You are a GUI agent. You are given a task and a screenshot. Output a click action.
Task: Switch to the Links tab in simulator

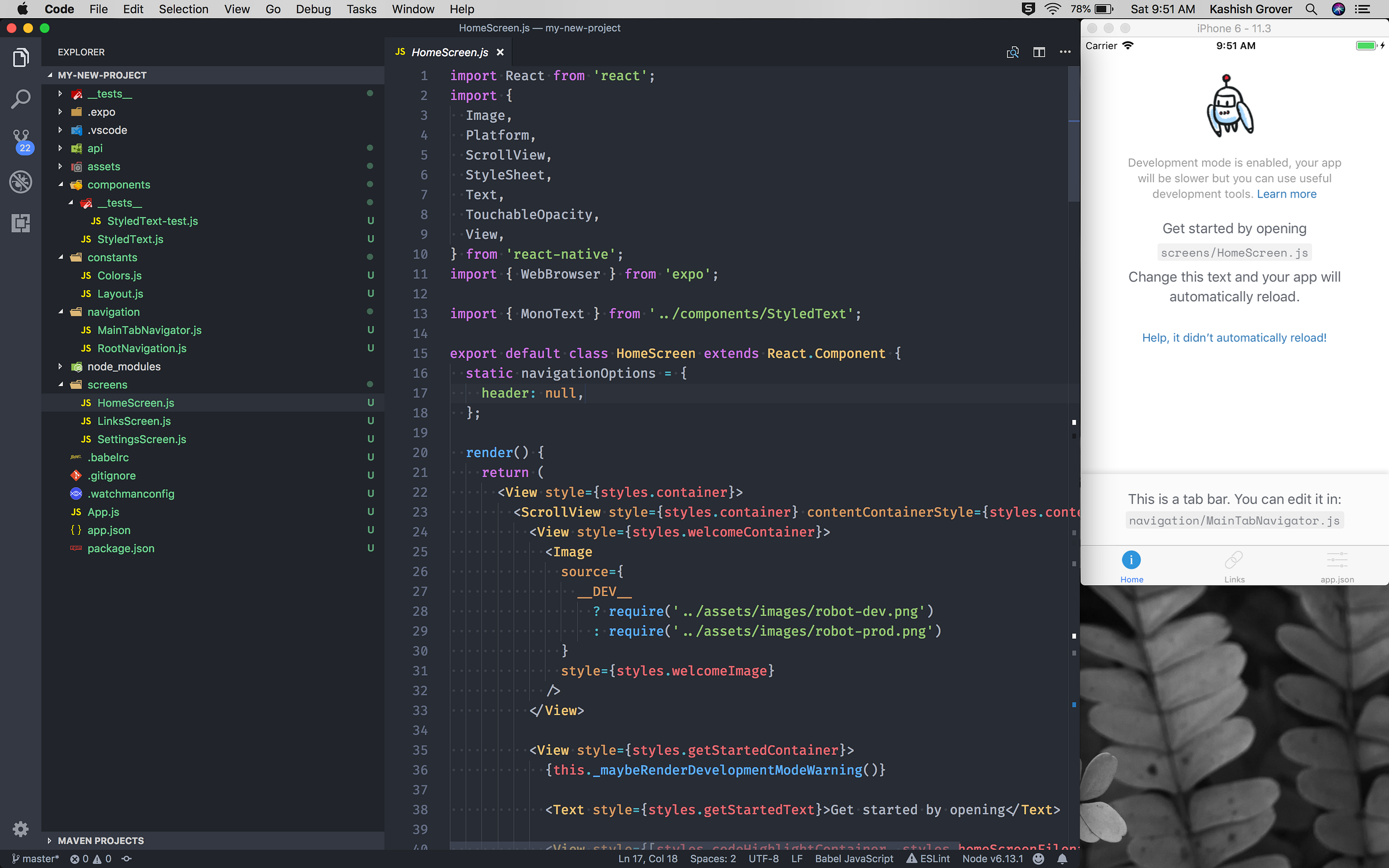(x=1234, y=566)
